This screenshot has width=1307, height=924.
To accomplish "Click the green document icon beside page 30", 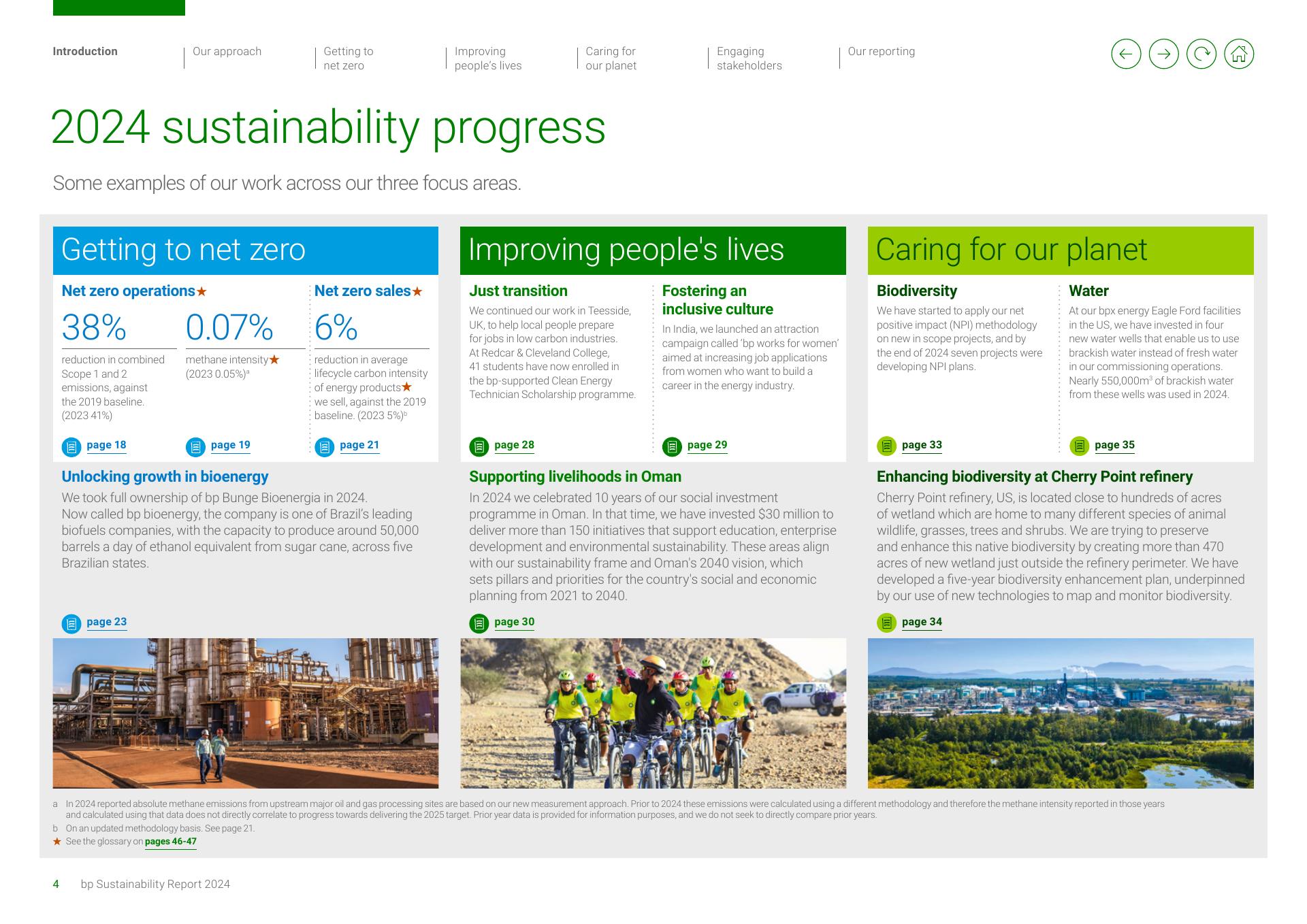I will (479, 623).
